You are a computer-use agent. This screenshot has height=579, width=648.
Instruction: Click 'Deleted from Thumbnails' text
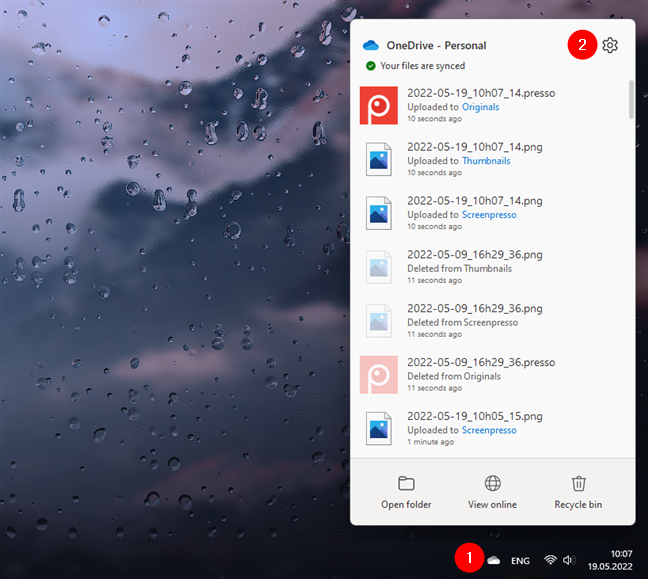459,269
